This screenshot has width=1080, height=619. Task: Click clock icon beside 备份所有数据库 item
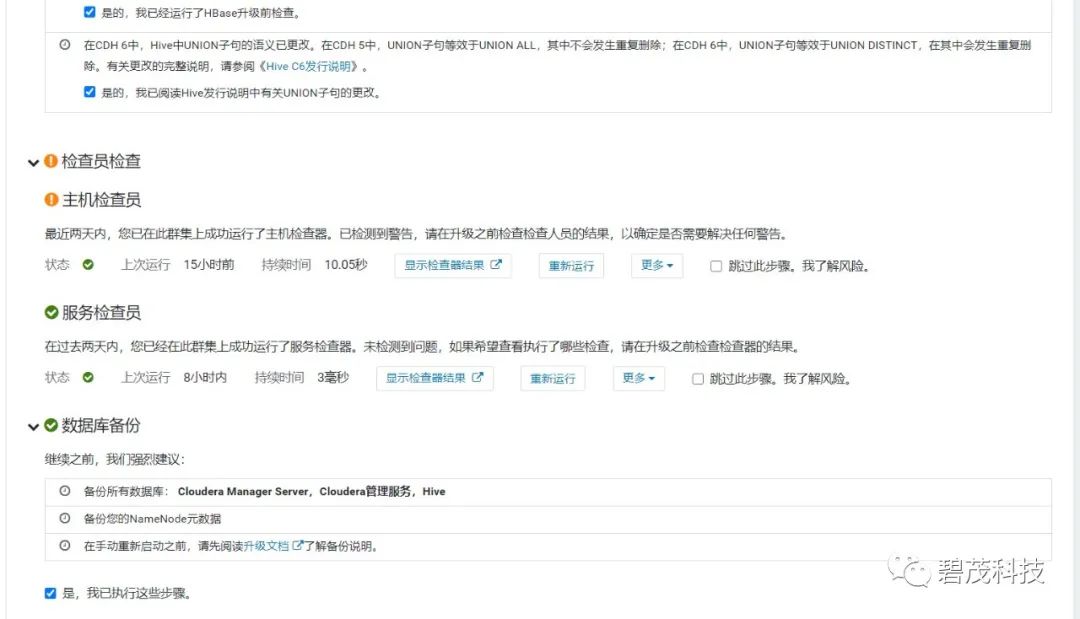[x=65, y=491]
